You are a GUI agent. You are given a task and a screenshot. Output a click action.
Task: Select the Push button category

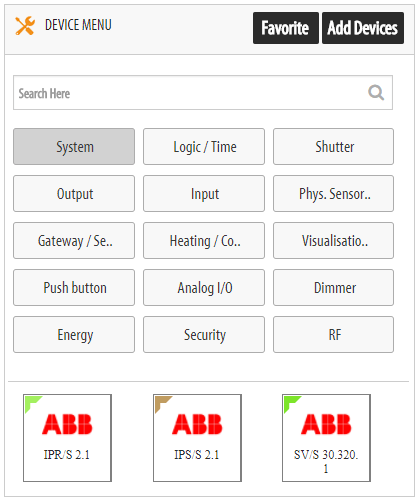pyautogui.click(x=74, y=288)
